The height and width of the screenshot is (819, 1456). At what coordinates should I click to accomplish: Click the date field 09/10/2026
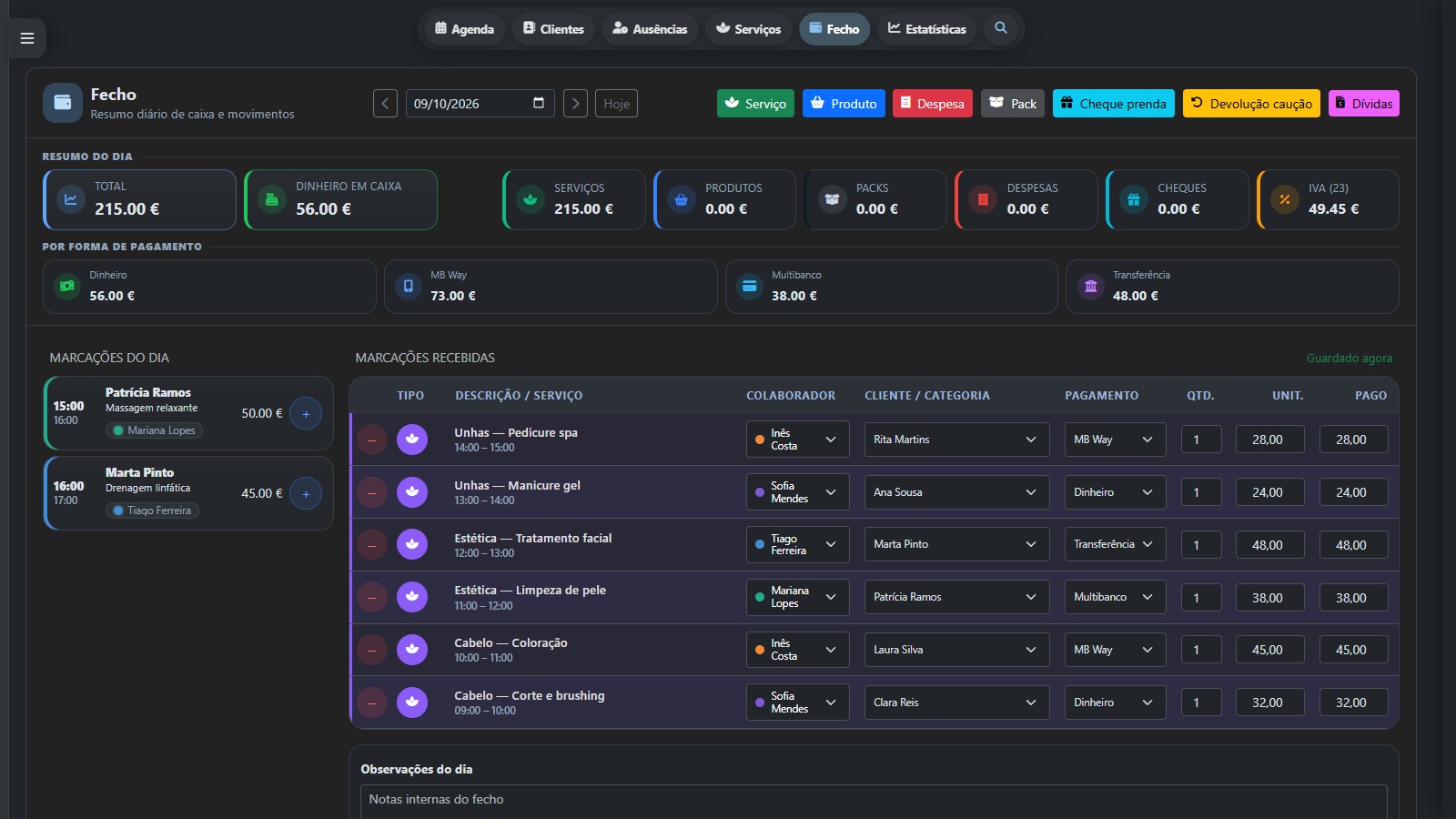click(480, 104)
